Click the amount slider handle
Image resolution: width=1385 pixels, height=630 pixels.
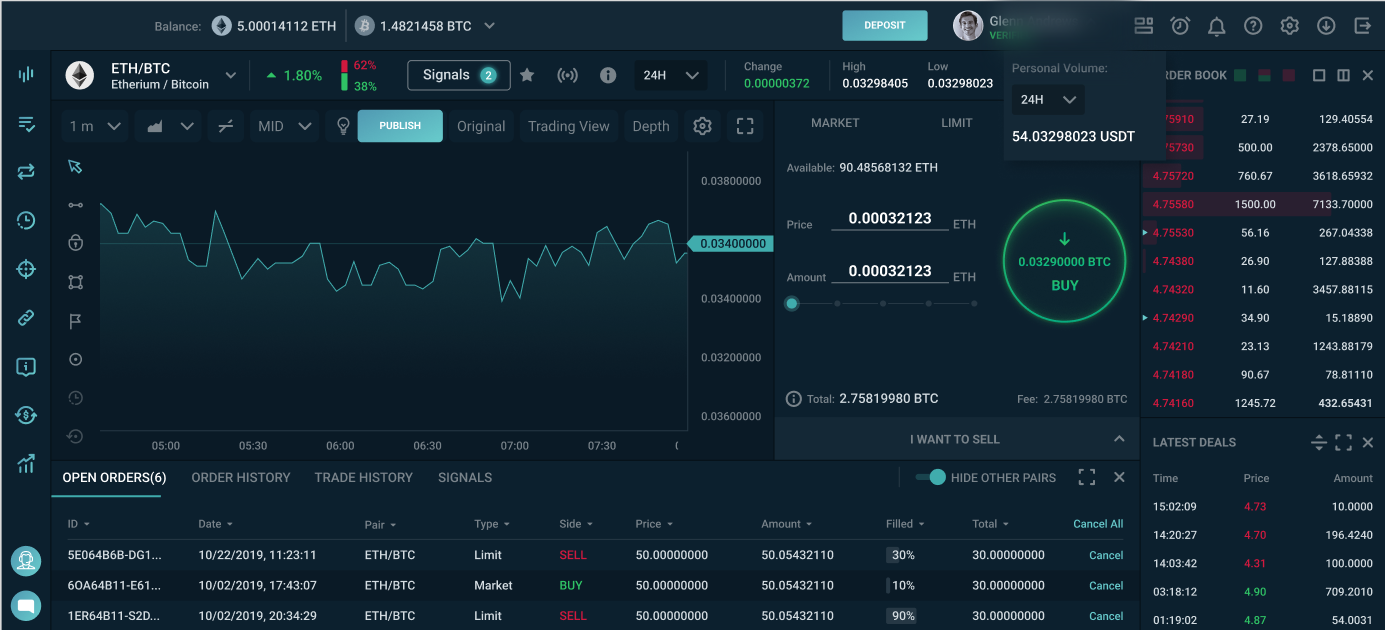pyautogui.click(x=792, y=303)
